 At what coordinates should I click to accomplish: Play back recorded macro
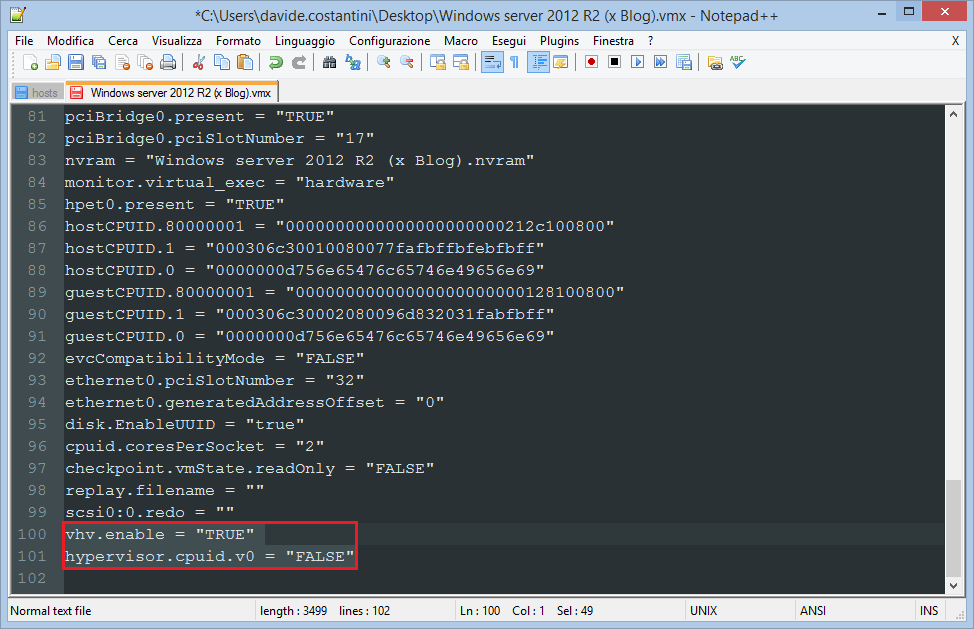coord(637,62)
